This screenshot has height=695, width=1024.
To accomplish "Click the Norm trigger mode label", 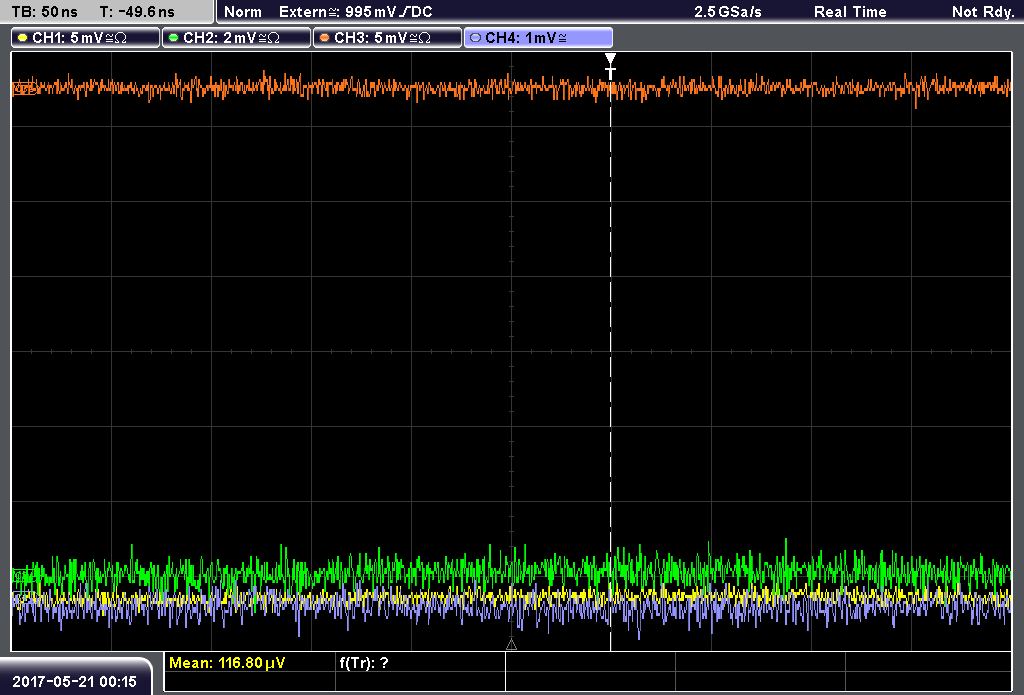I will tap(243, 12).
